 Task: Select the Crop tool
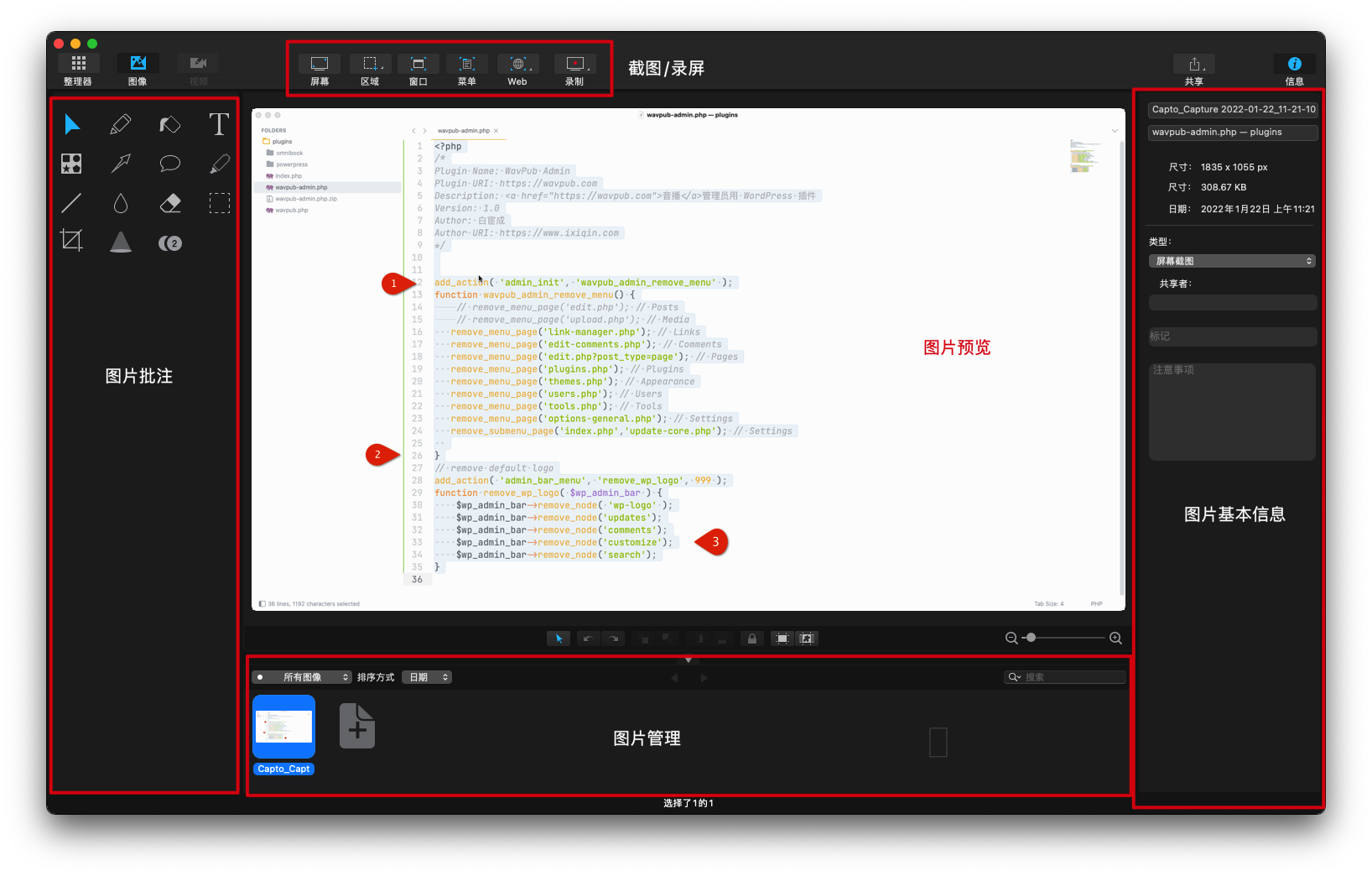pos(71,242)
